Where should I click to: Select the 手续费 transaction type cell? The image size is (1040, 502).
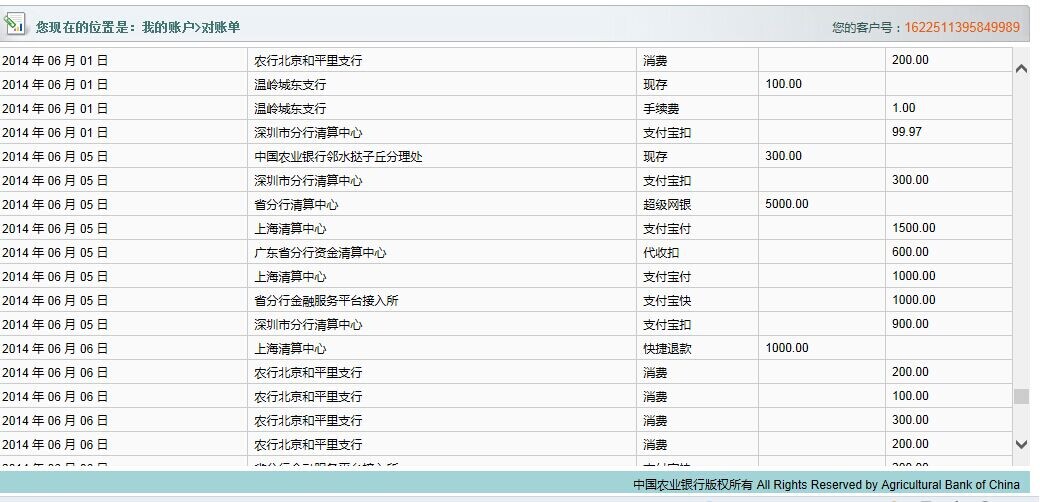661,108
